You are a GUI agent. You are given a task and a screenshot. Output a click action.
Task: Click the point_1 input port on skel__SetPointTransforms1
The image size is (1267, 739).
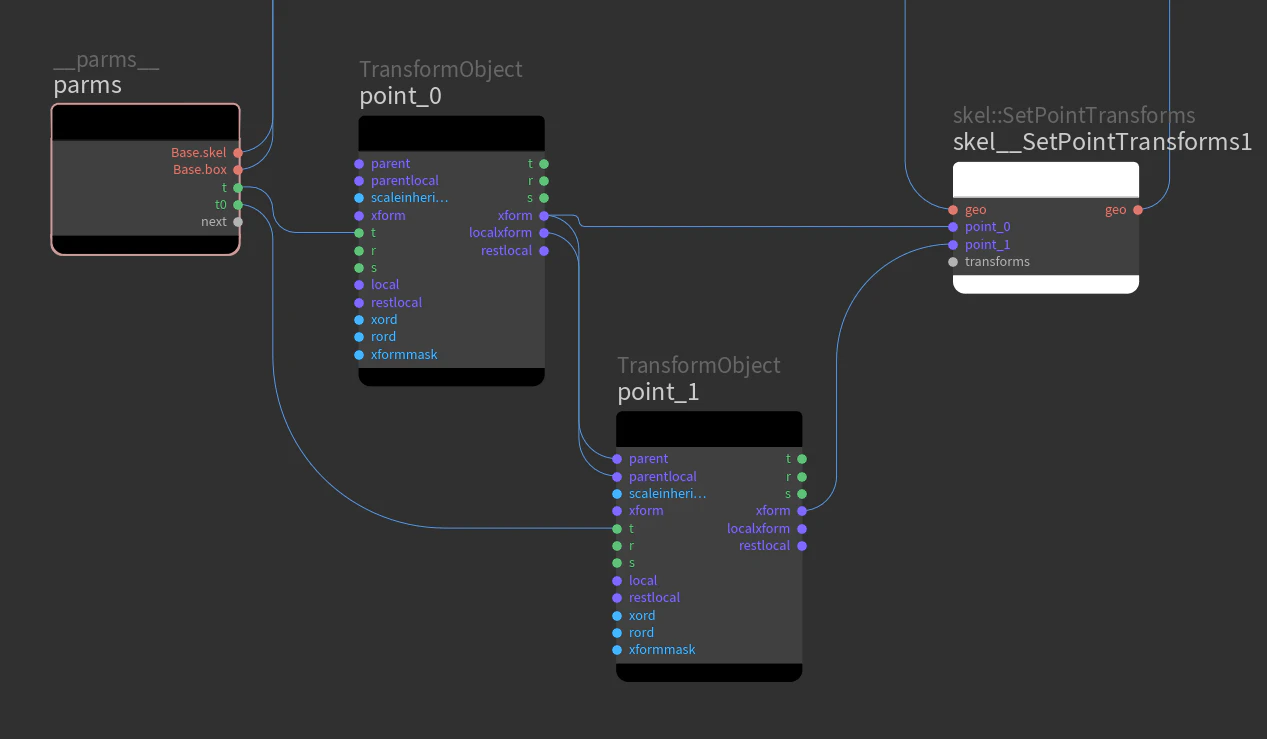[x=953, y=245]
